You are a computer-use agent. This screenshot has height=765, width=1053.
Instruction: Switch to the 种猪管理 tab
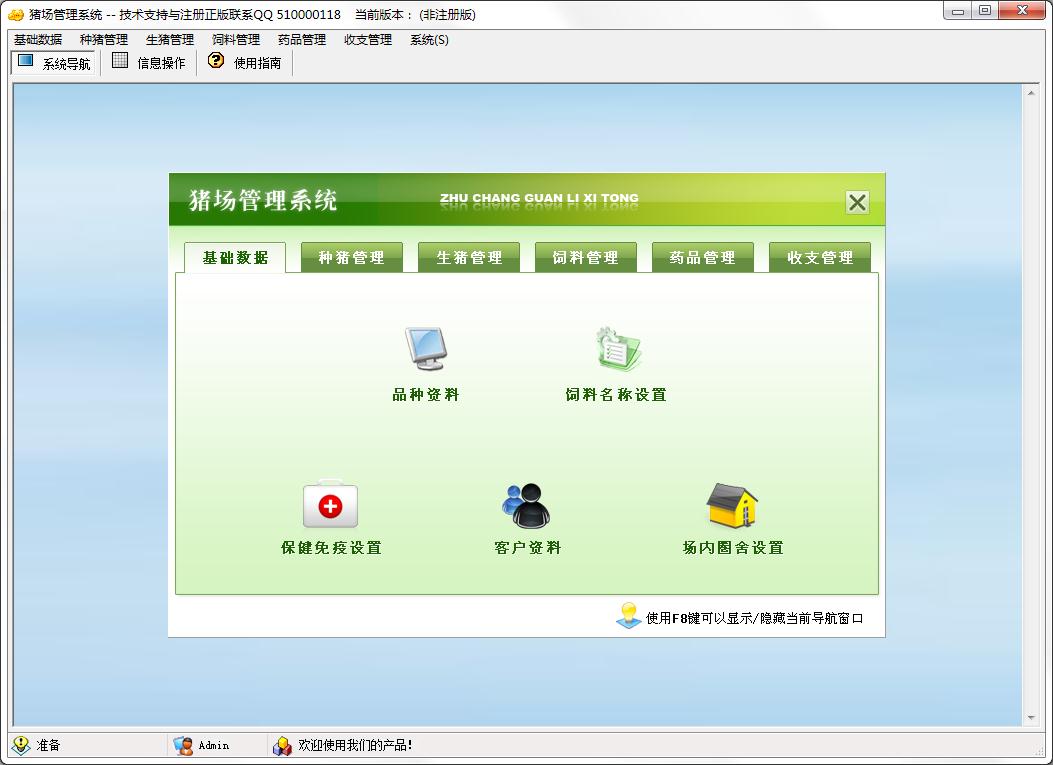pos(352,258)
